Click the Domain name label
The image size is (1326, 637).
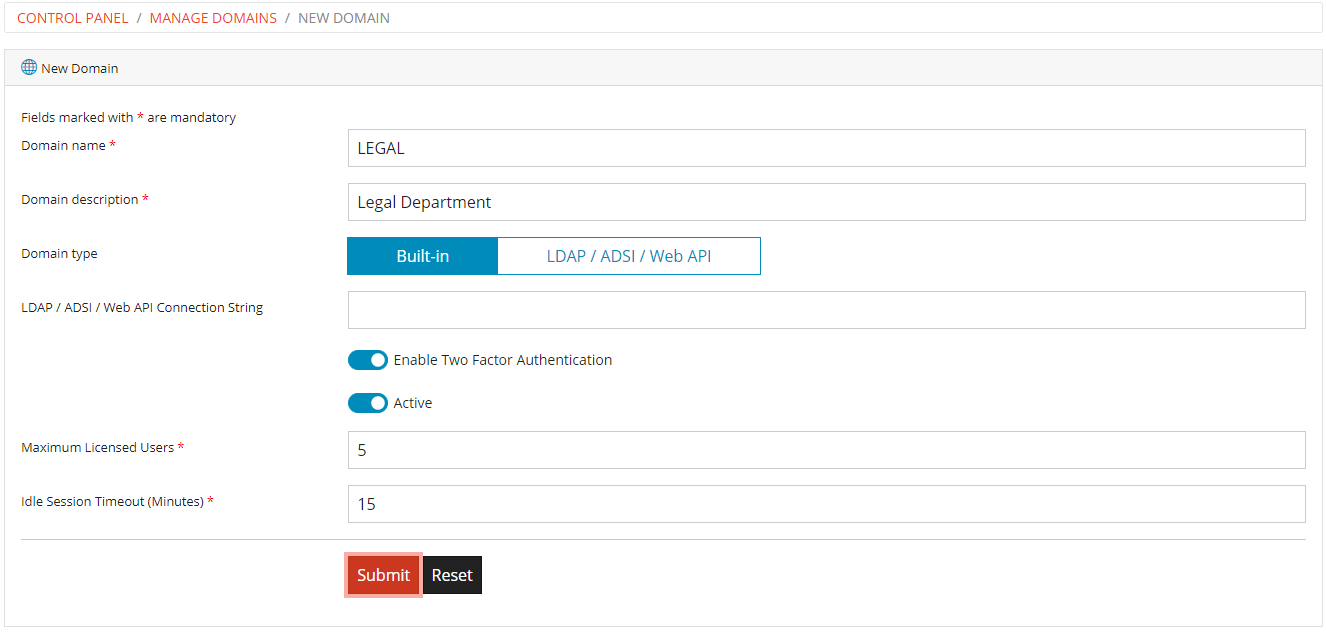[68, 146]
